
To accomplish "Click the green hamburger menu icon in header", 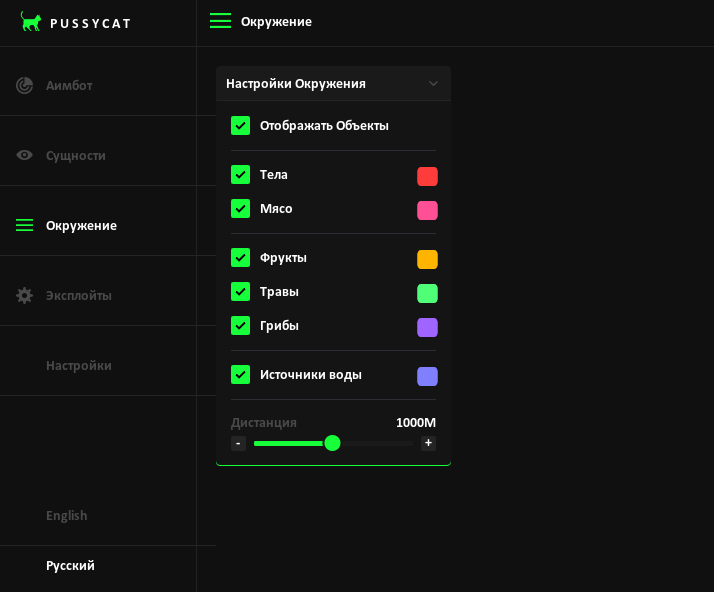I will 220,21.
